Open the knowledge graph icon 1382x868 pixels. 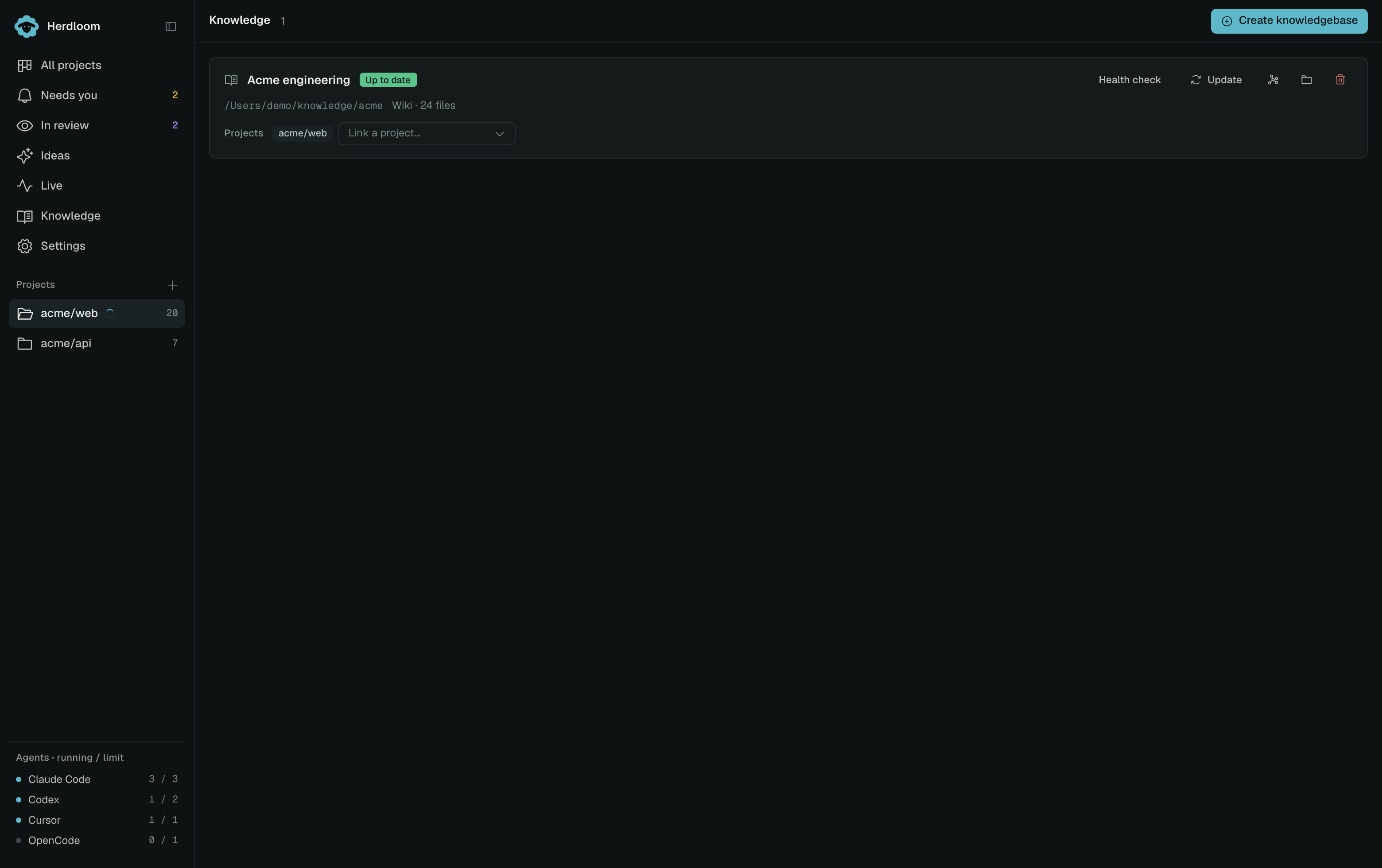(1273, 80)
